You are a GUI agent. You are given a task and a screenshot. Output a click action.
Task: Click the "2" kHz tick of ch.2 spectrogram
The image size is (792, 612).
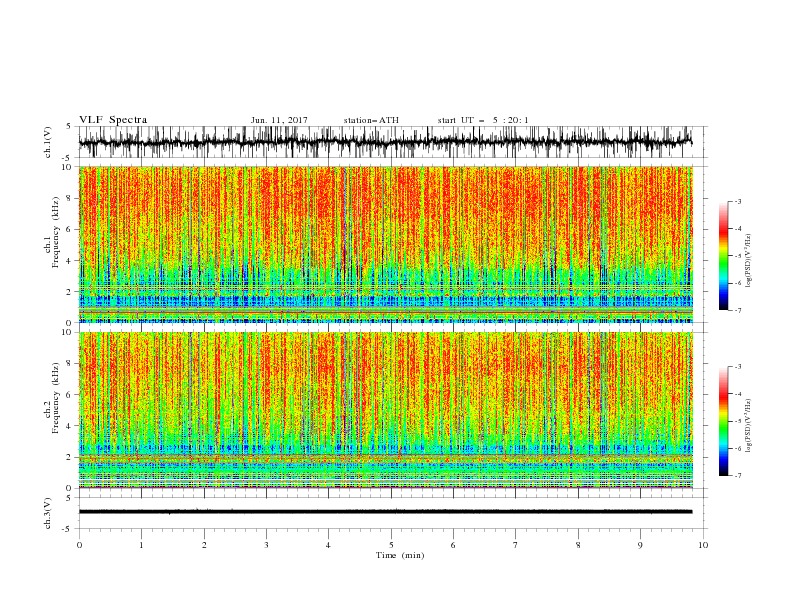pos(69,457)
